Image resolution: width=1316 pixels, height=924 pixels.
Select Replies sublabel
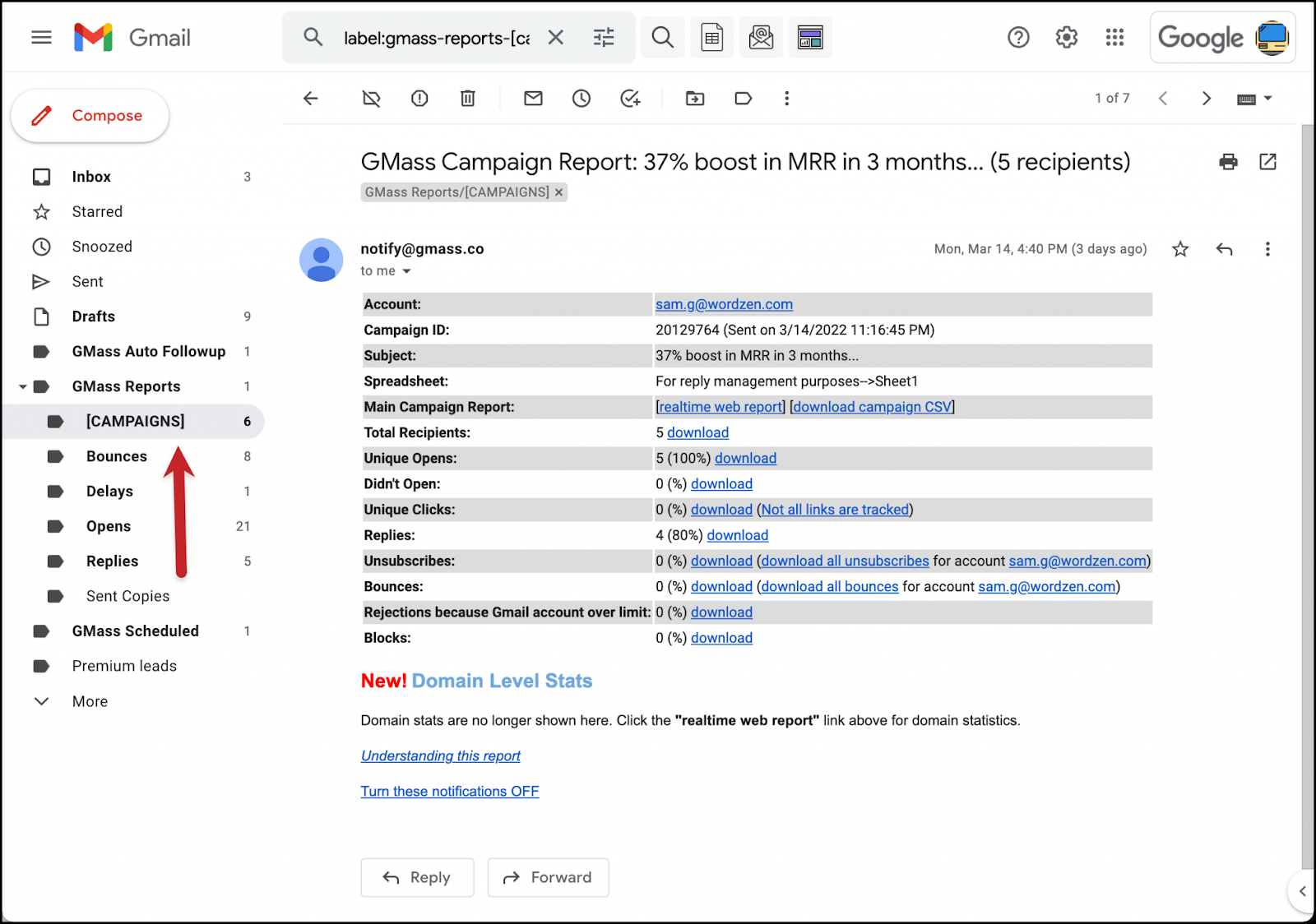tap(134, 561)
